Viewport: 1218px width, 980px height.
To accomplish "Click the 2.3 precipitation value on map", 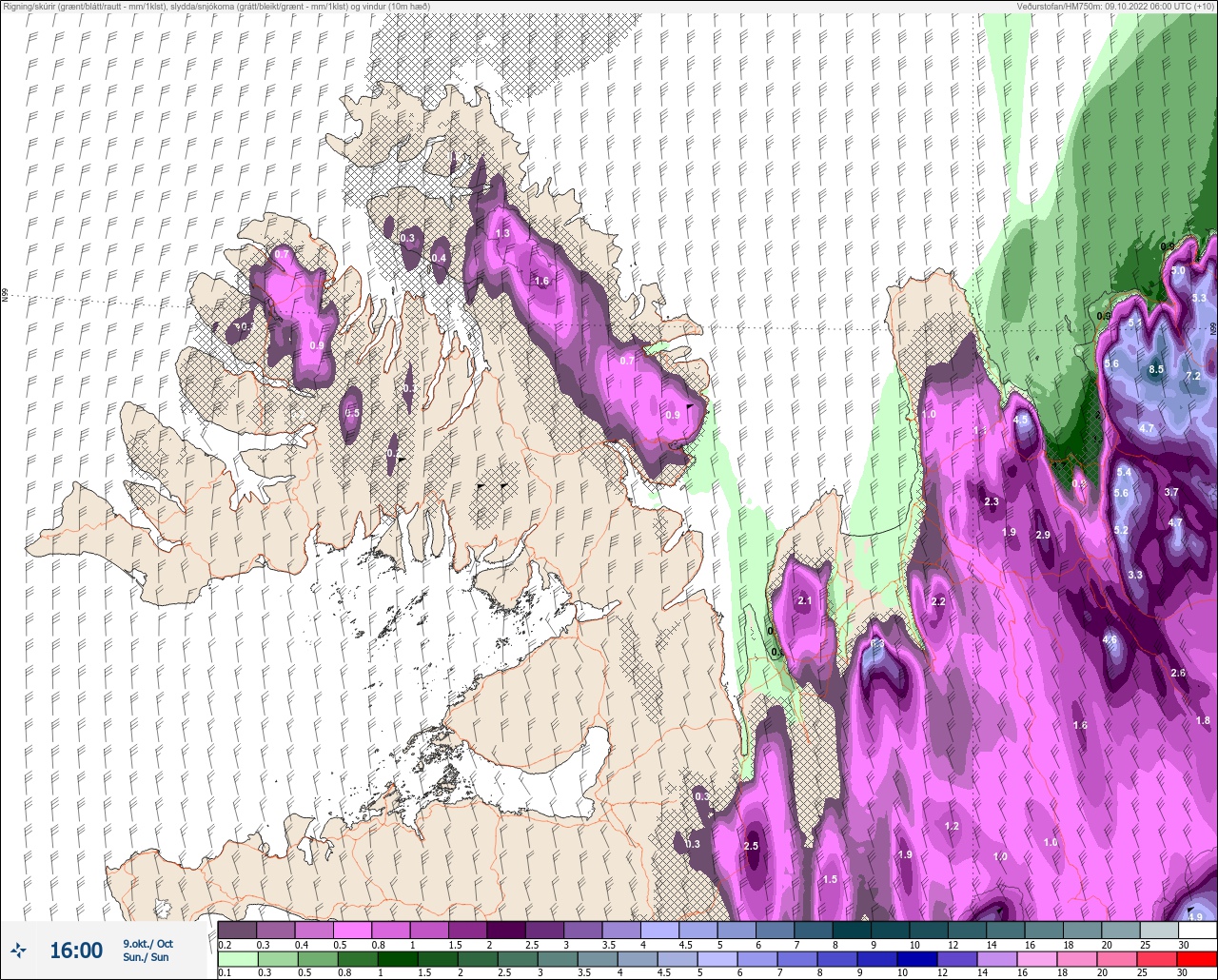I will click(992, 501).
